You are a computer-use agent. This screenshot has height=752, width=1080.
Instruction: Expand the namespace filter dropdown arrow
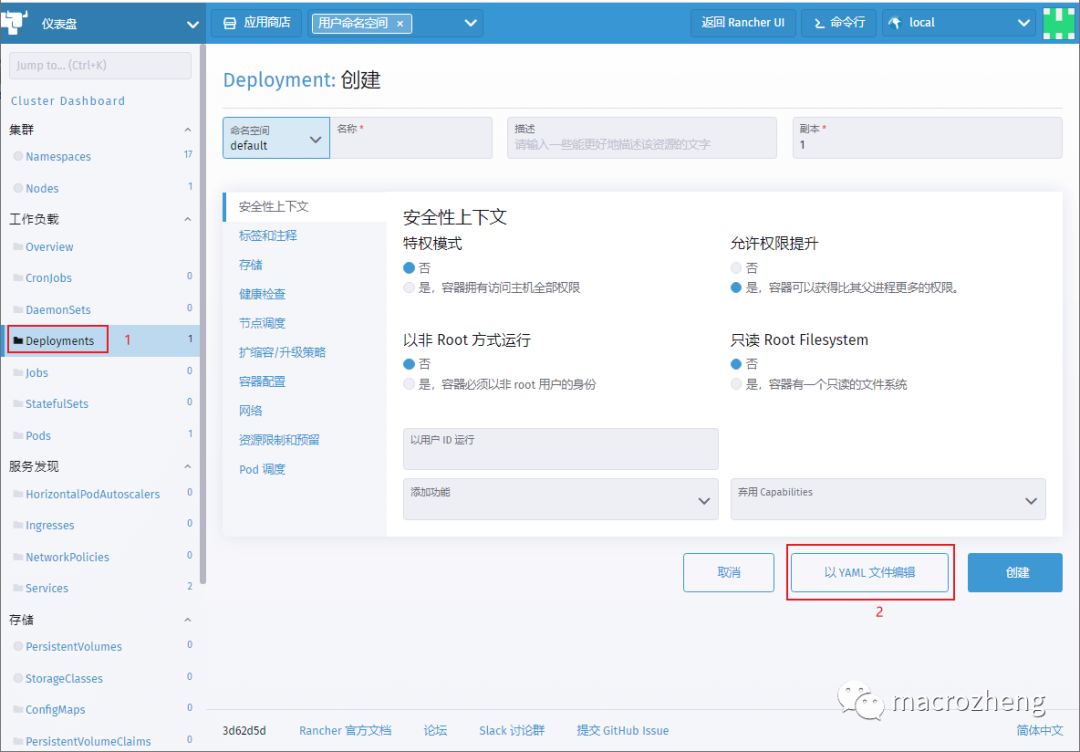(470, 23)
